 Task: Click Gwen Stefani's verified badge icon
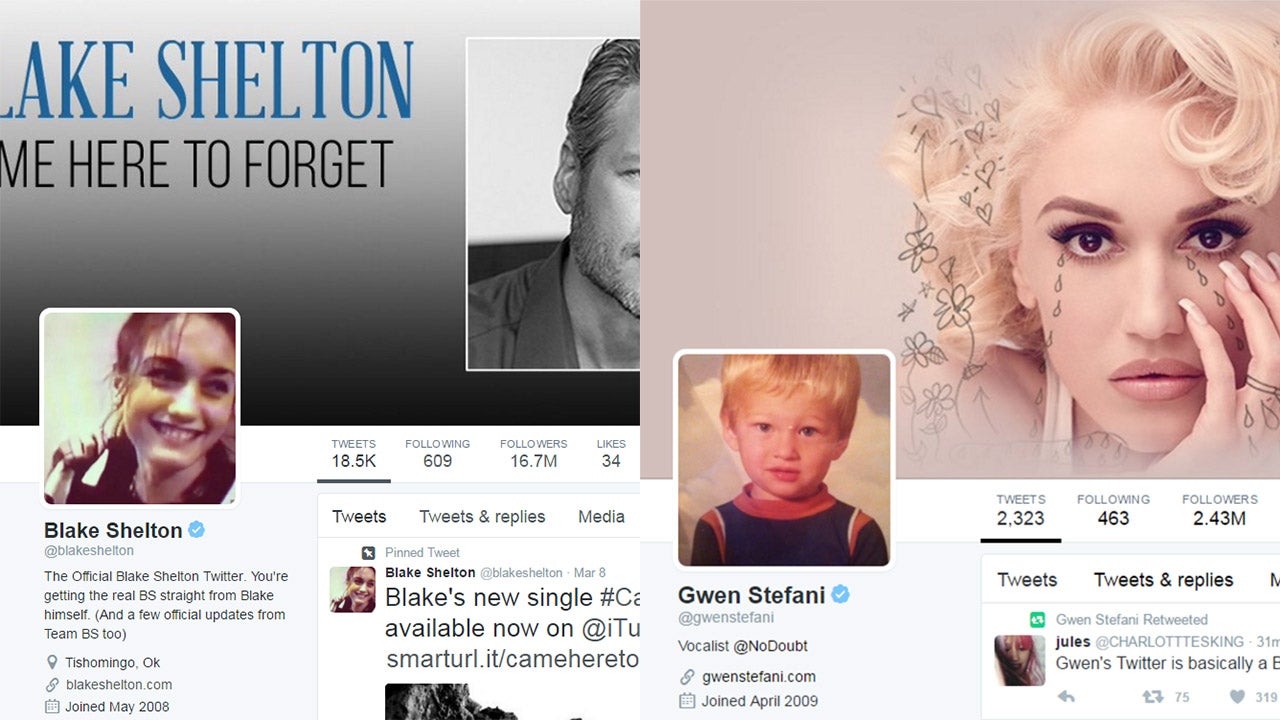(841, 595)
